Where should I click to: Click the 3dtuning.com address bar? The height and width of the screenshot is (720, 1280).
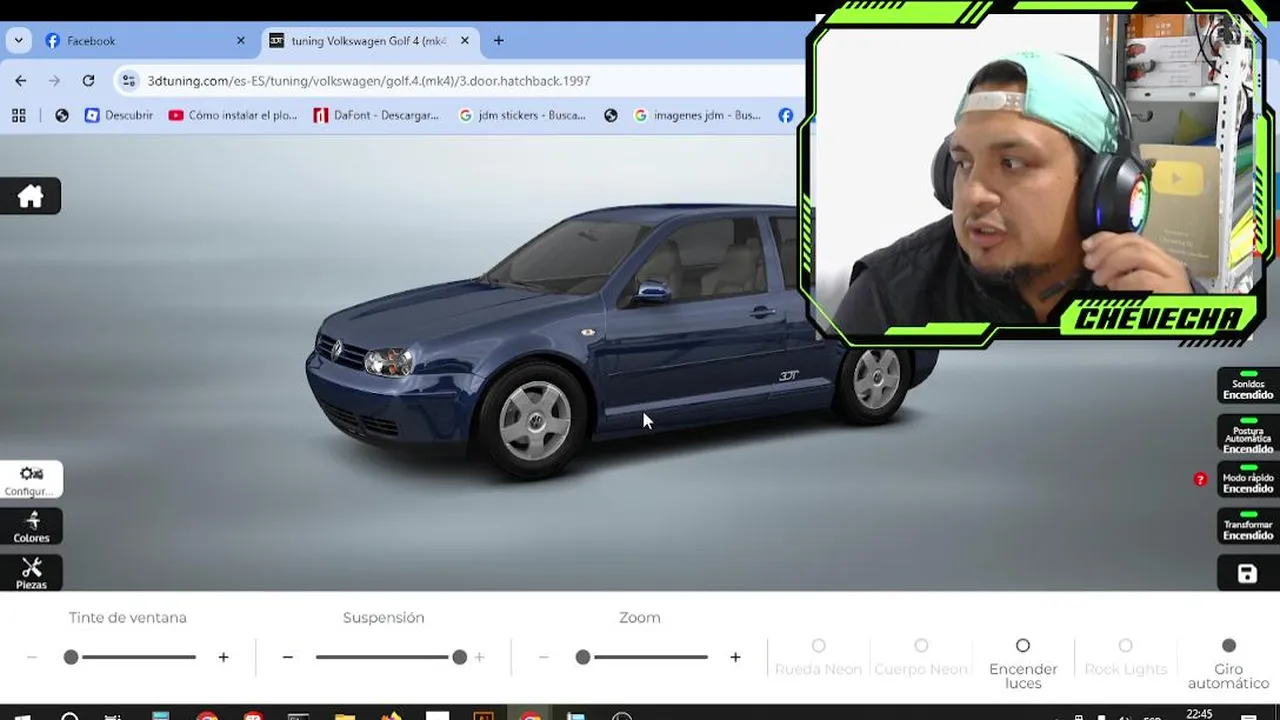[x=460, y=80]
